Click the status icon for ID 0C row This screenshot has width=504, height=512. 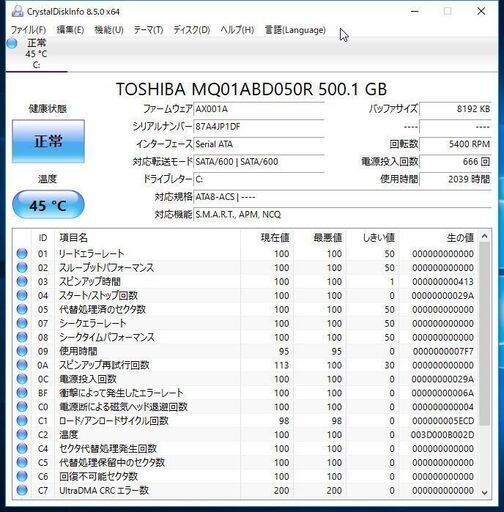pos(22,379)
